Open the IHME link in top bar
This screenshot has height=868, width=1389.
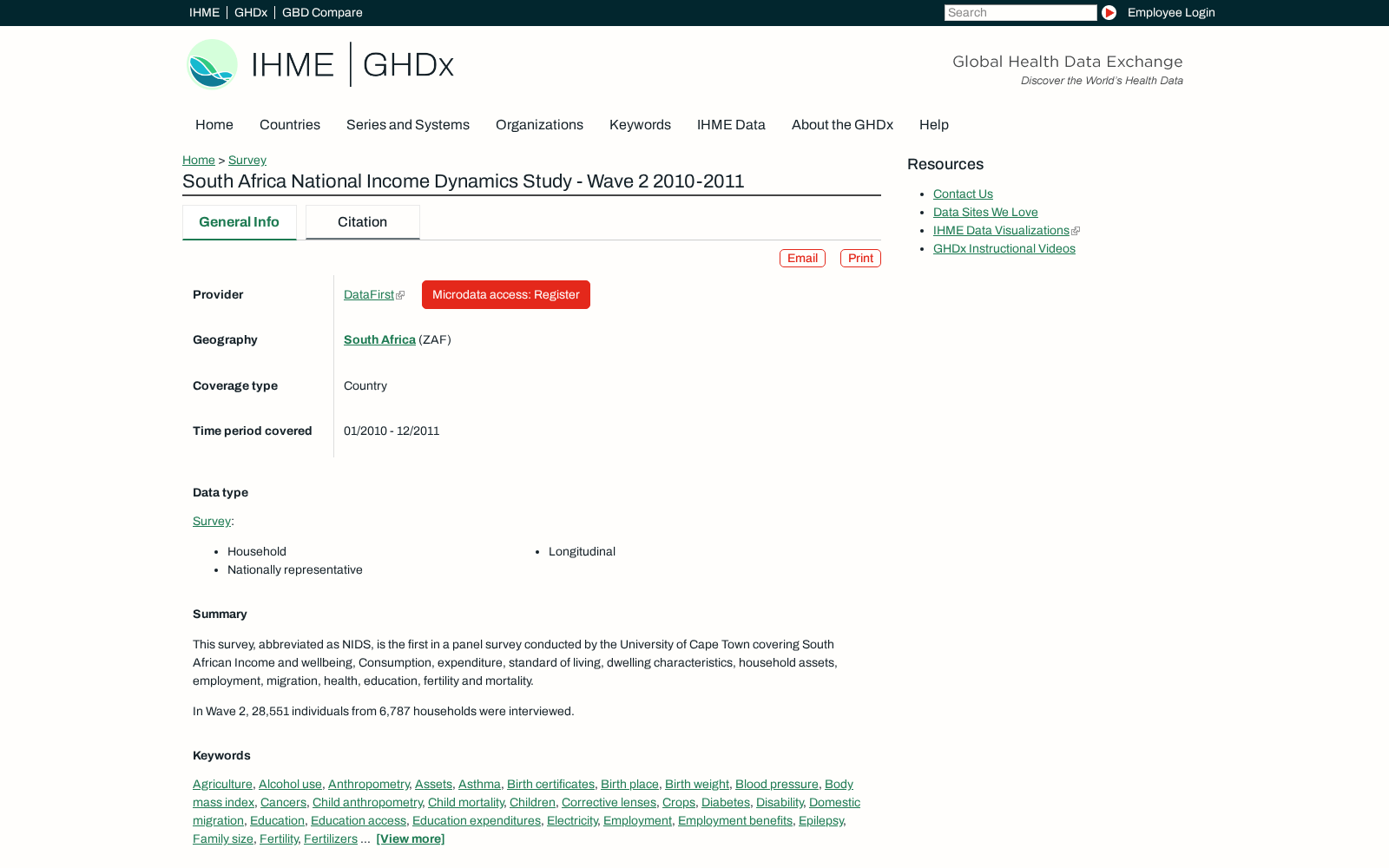coord(205,12)
